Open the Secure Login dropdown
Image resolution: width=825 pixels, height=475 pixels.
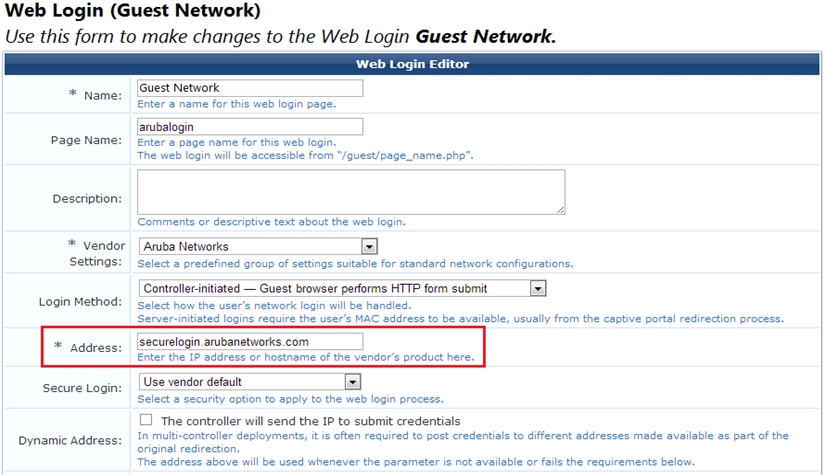coord(250,381)
